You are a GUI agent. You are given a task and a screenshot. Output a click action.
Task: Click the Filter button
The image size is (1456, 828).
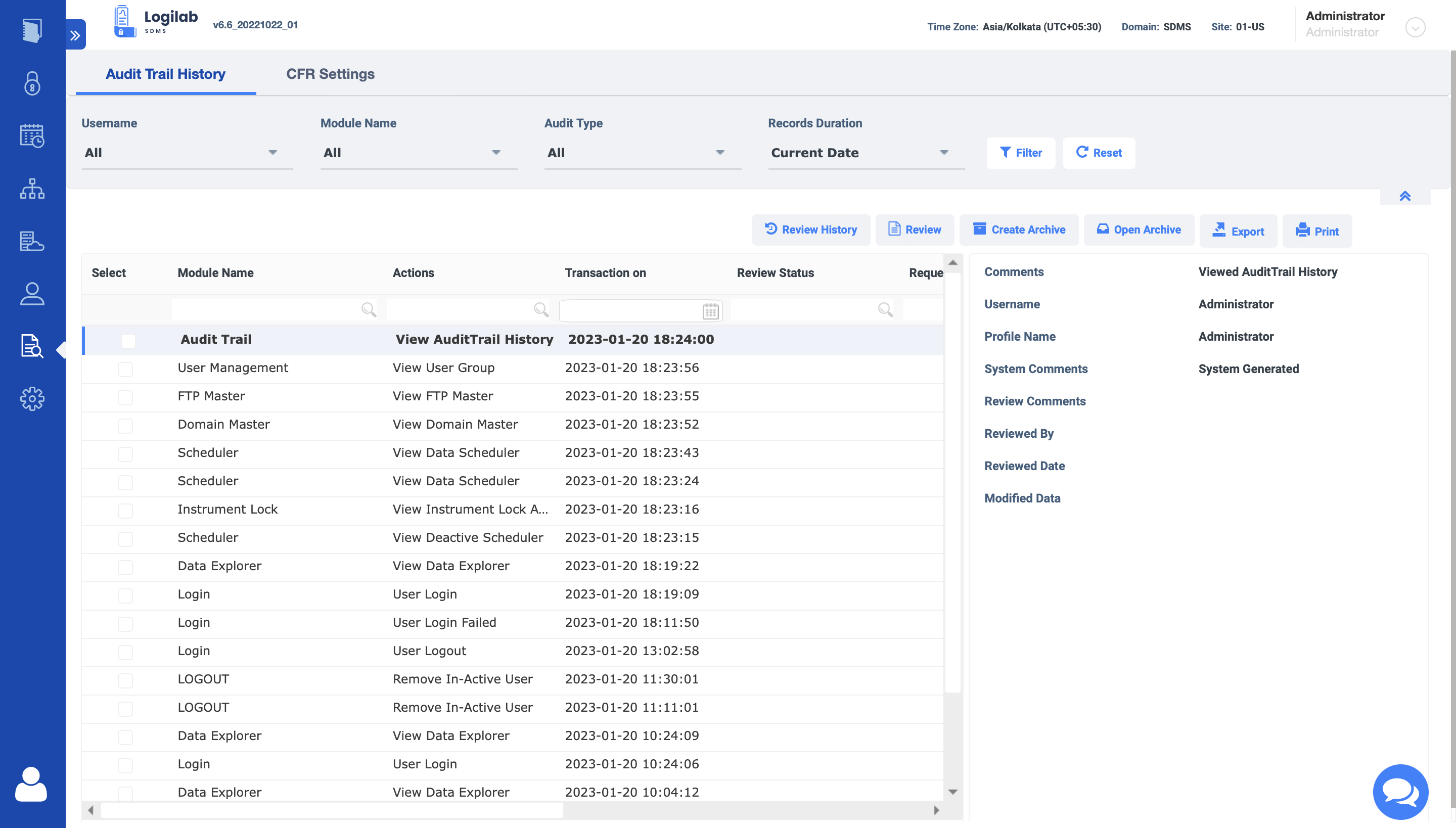point(1021,153)
